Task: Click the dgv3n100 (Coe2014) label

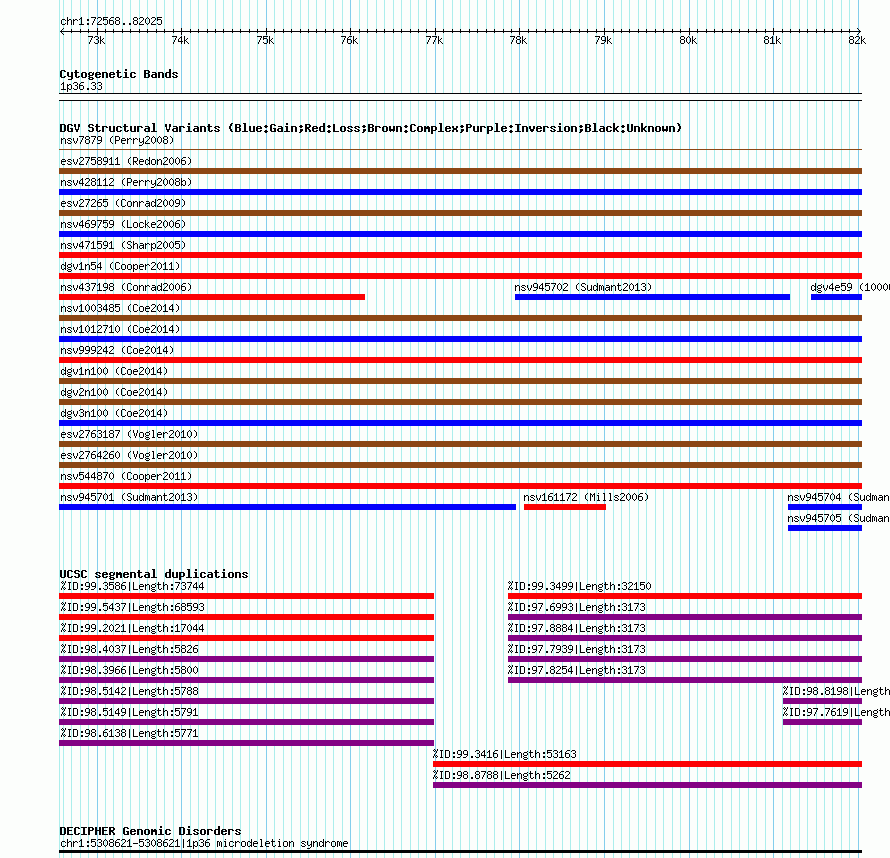Action: coord(114,413)
